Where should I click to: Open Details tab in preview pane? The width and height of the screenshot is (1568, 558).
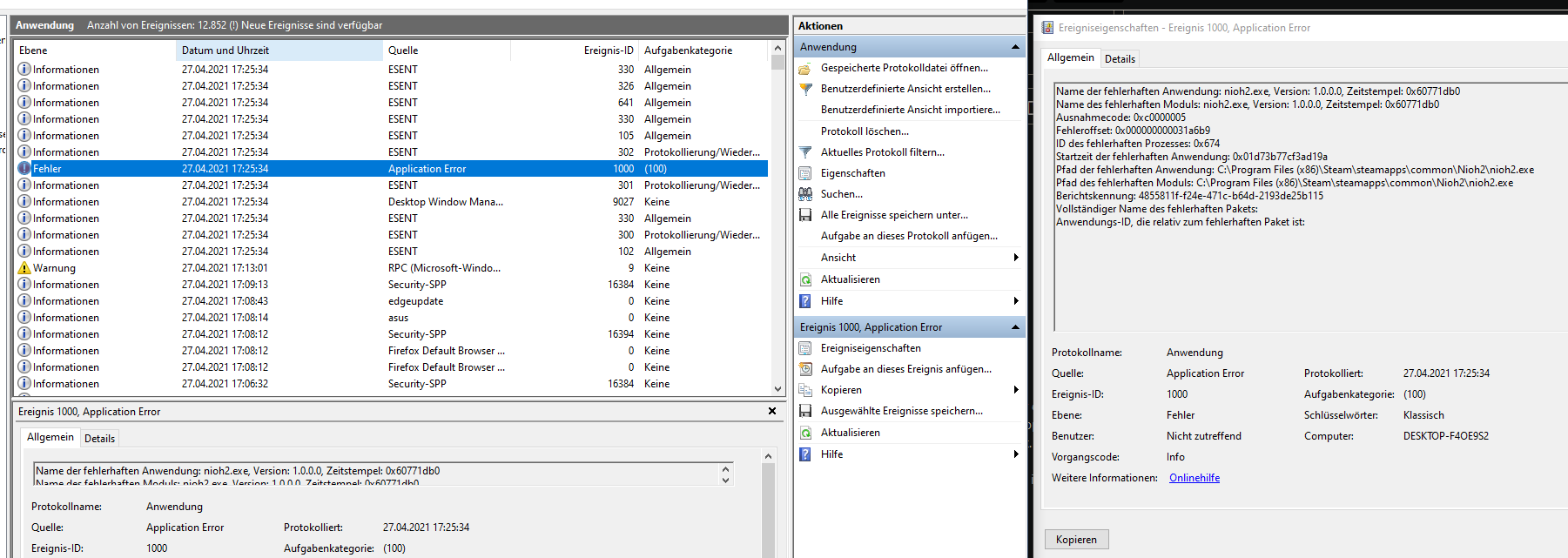(x=99, y=439)
